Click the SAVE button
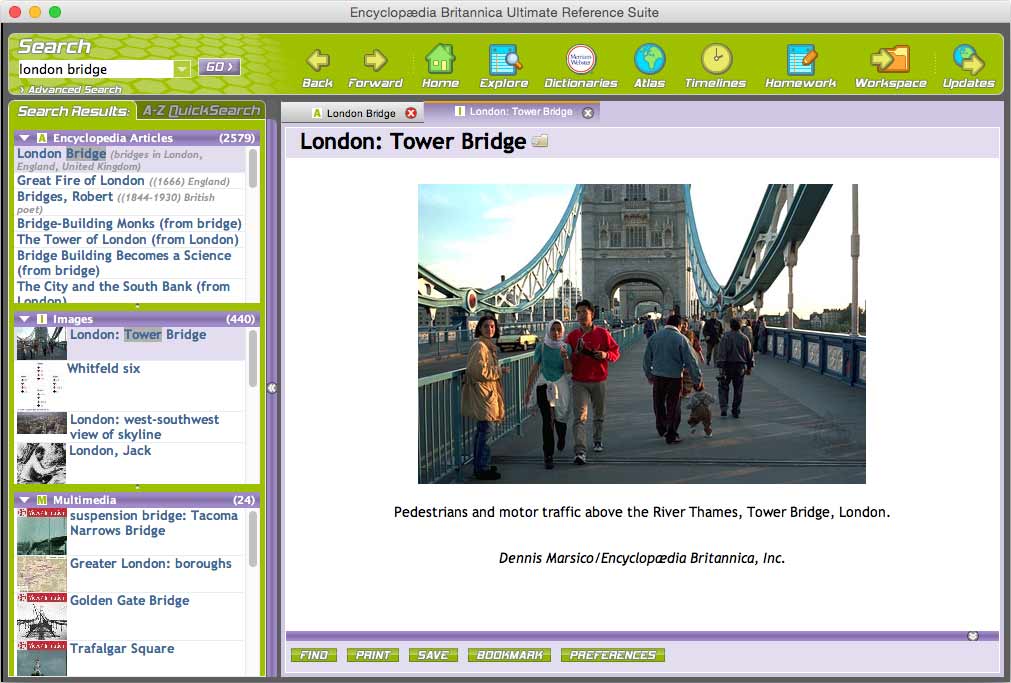The height and width of the screenshot is (683, 1011). [433, 655]
